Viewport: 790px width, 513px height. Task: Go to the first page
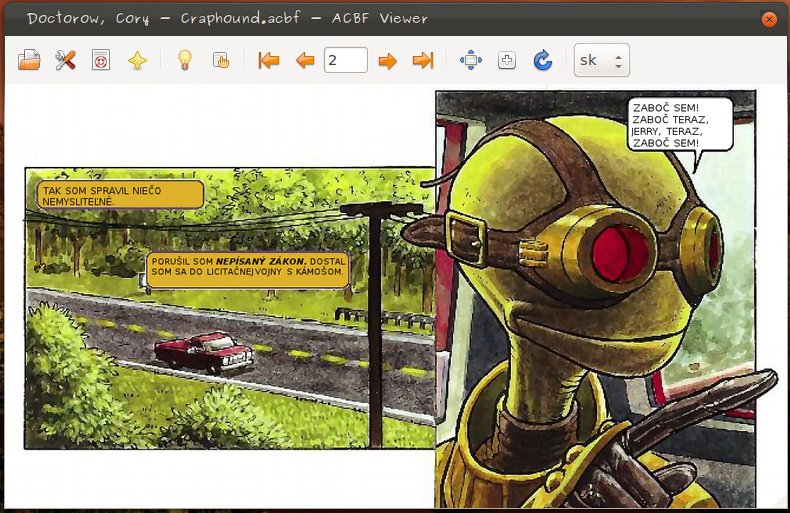[x=269, y=60]
